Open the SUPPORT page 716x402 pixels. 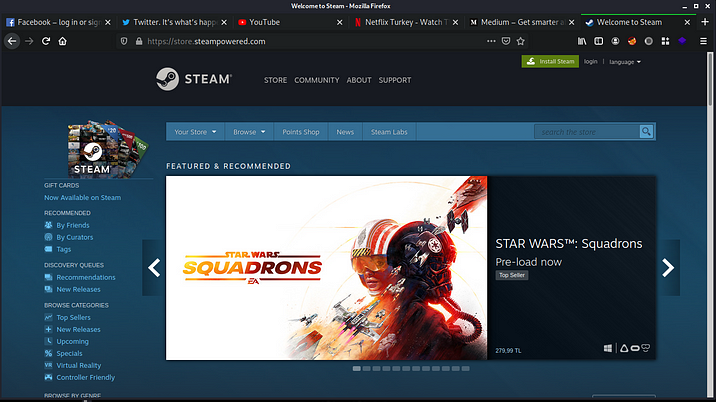(395, 80)
